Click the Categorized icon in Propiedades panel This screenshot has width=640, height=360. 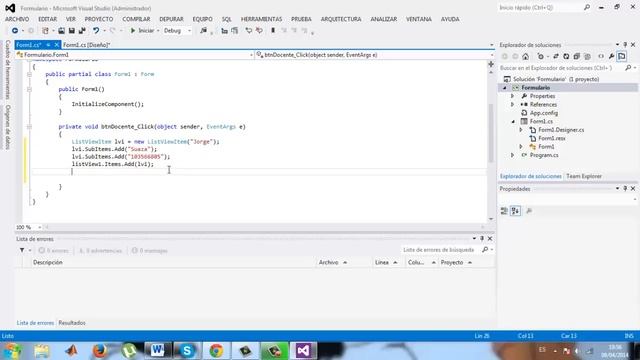[x=504, y=211]
